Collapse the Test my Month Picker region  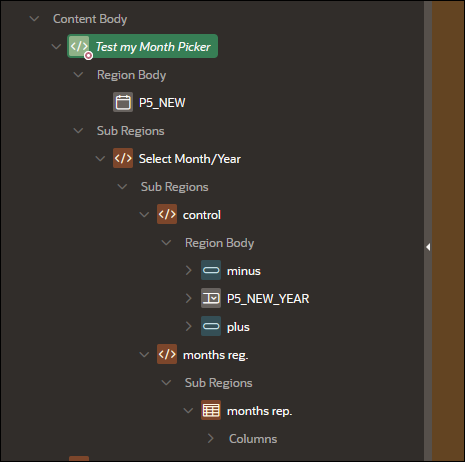(56, 47)
